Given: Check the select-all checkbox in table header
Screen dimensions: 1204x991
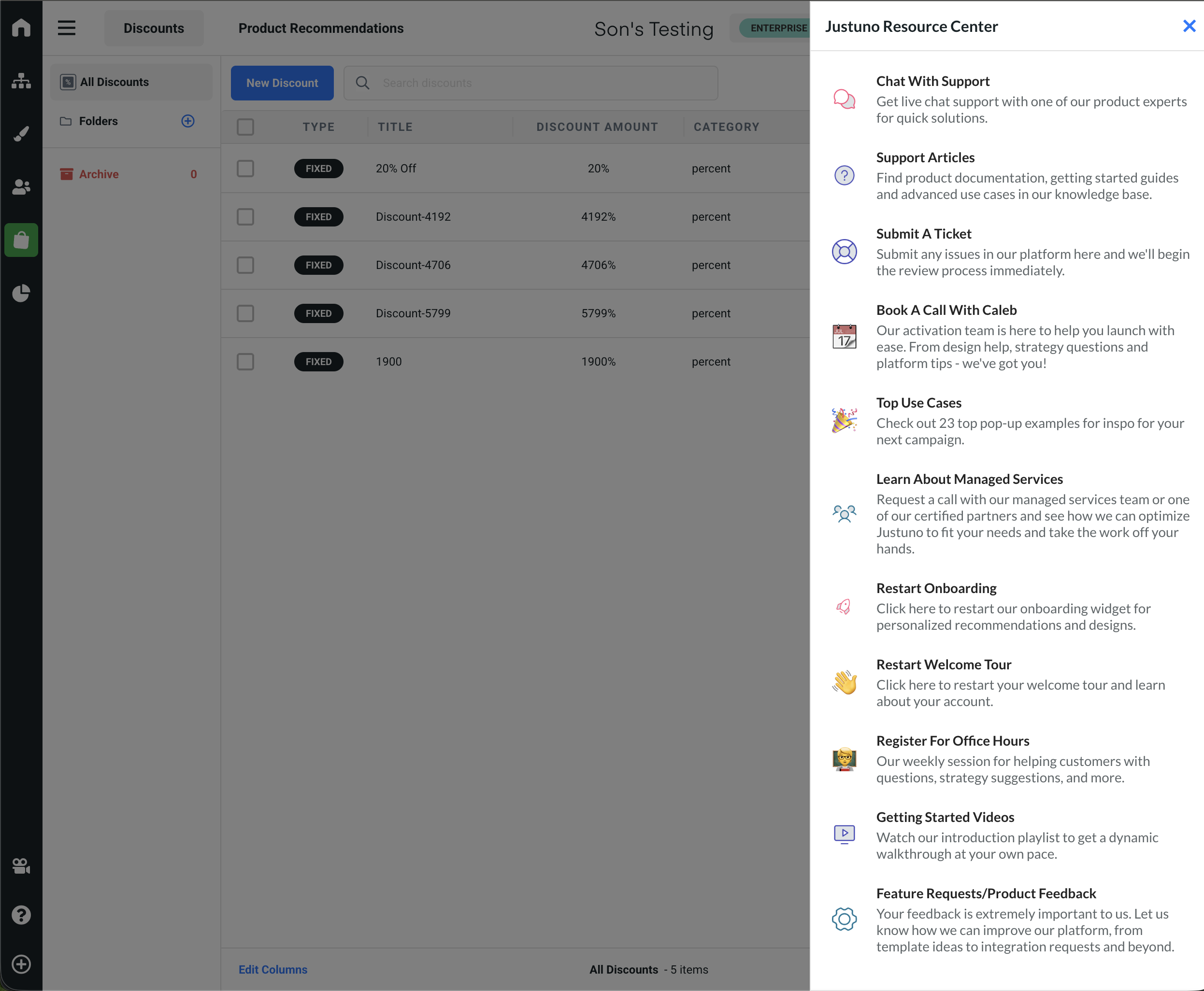Looking at the screenshot, I should (245, 127).
